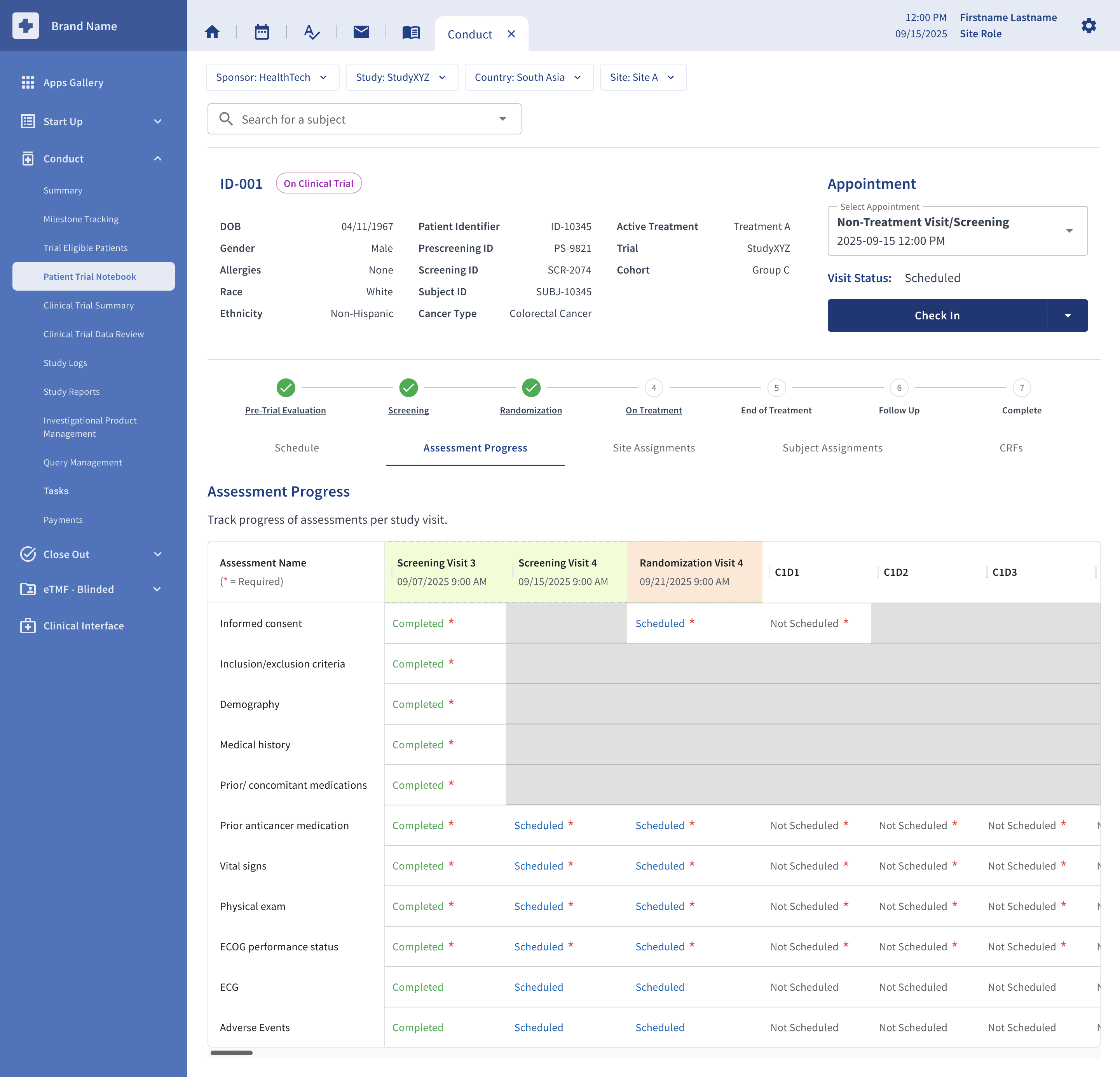Click the horizontal table scrollbar
The width and height of the screenshot is (1120, 1077).
click(232, 1053)
